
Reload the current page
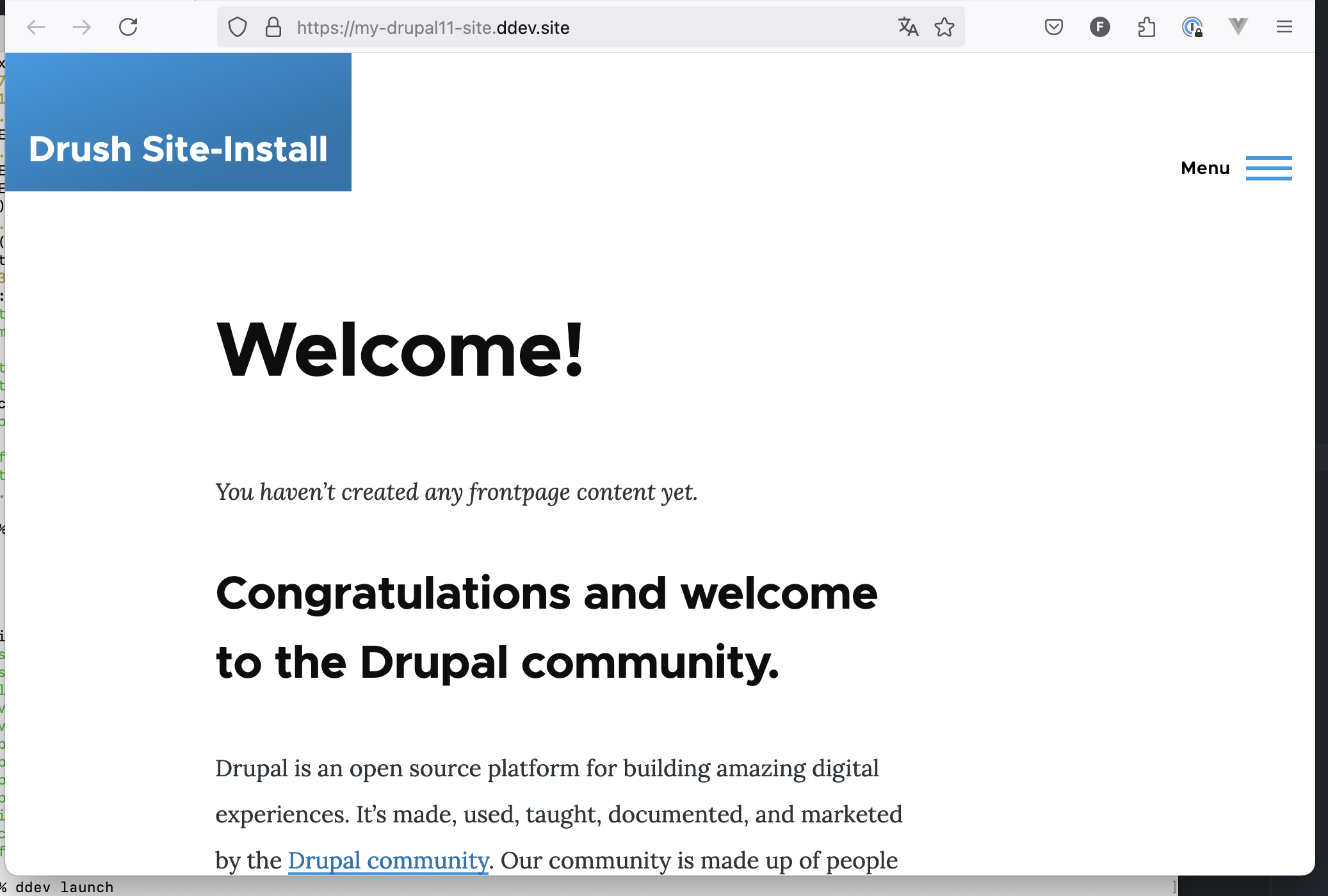coord(128,28)
